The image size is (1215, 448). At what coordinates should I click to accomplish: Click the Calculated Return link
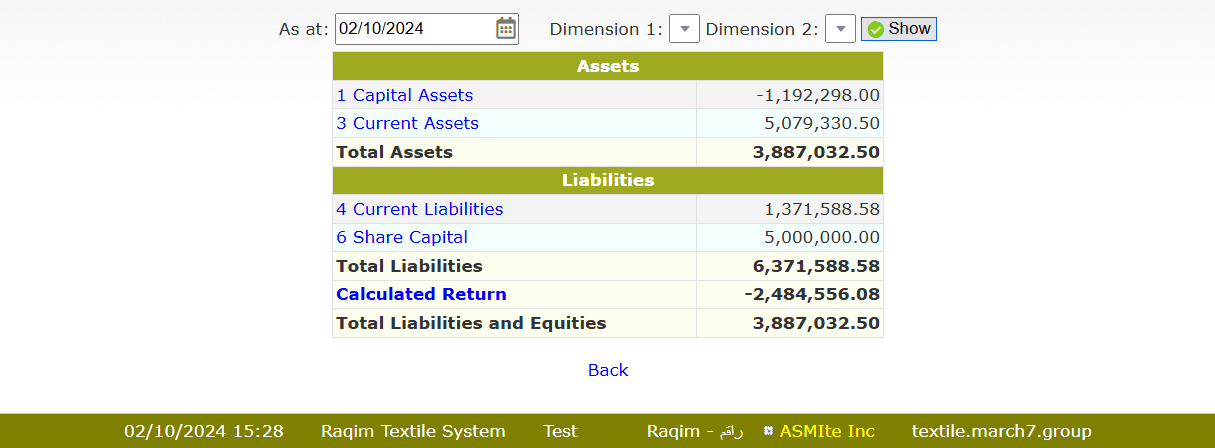point(421,294)
